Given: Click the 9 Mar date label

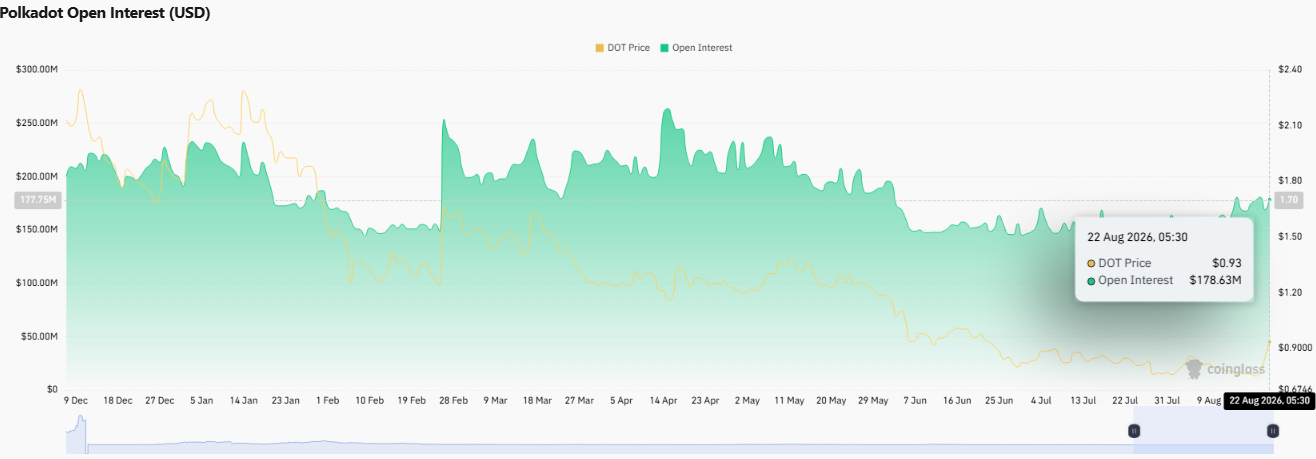Looking at the screenshot, I should pyautogui.click(x=495, y=400).
